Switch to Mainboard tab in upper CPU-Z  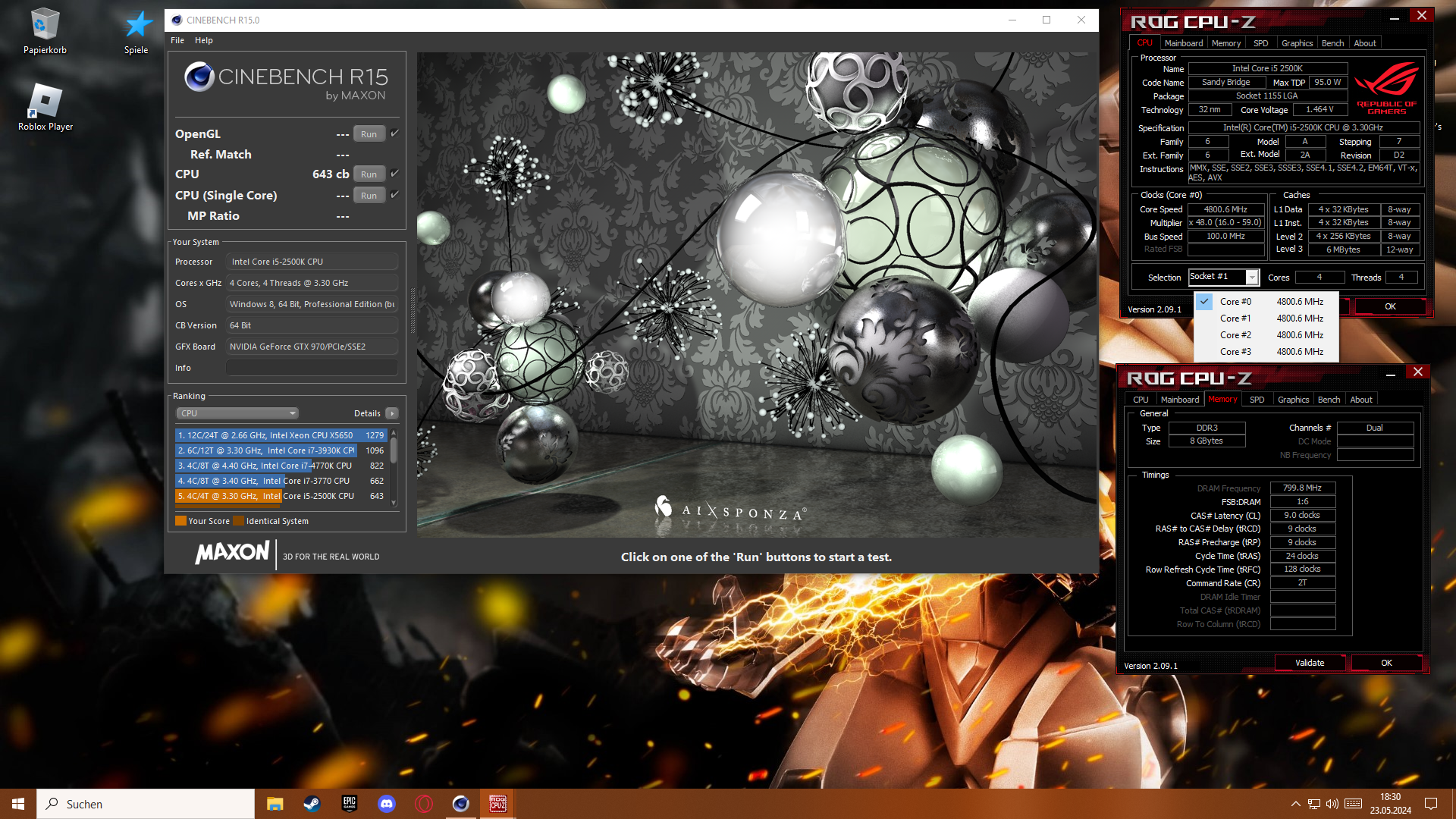[x=1183, y=43]
